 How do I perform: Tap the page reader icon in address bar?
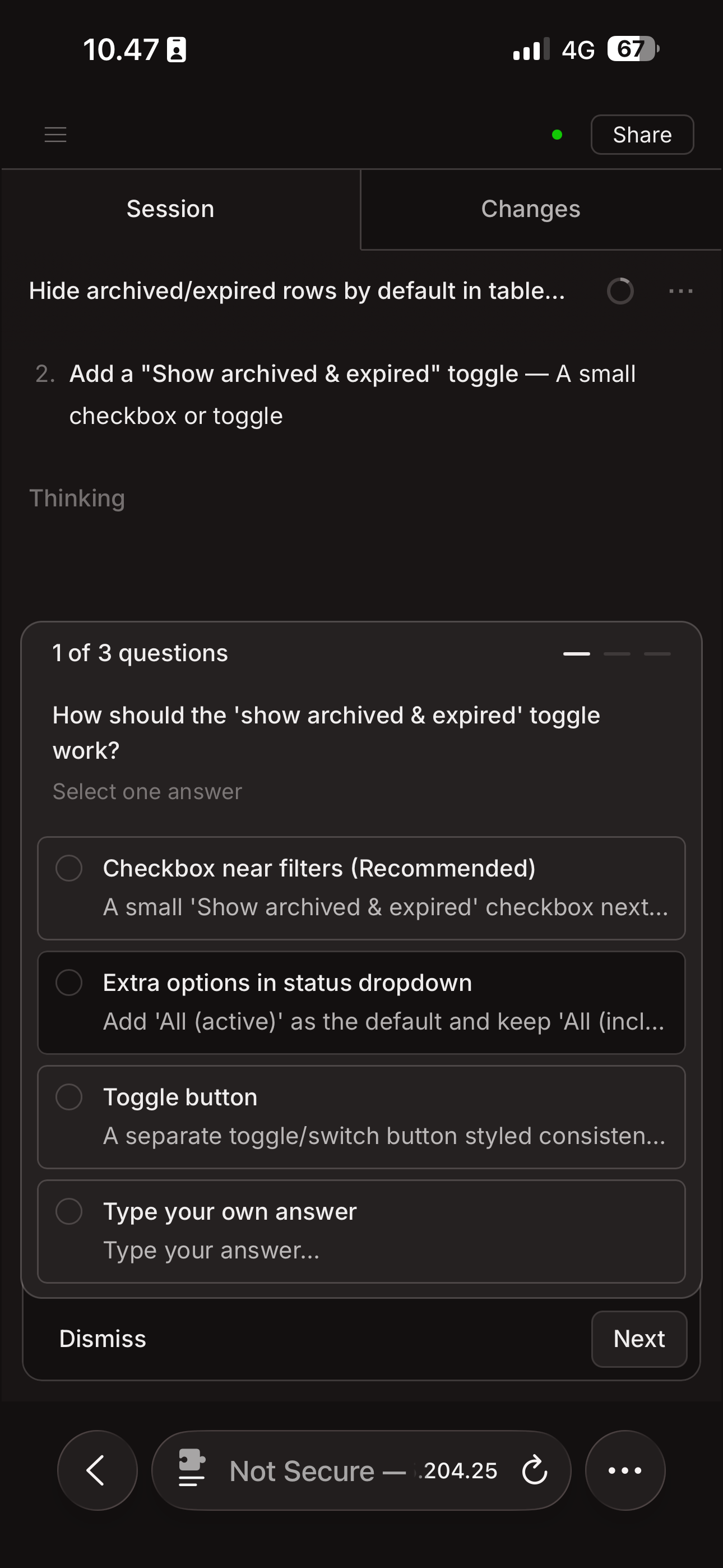(191, 1468)
